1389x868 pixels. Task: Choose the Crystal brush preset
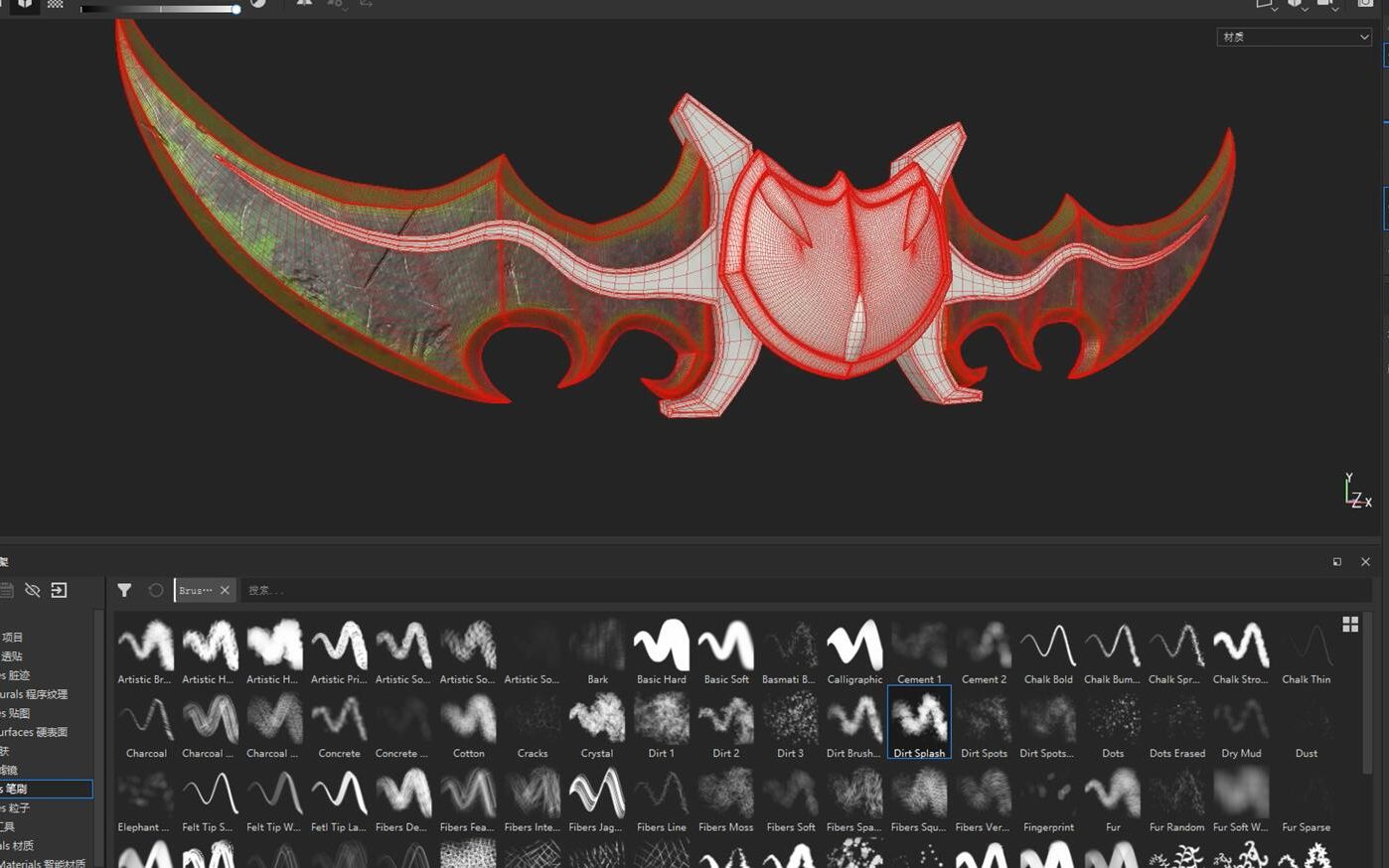[x=597, y=725]
